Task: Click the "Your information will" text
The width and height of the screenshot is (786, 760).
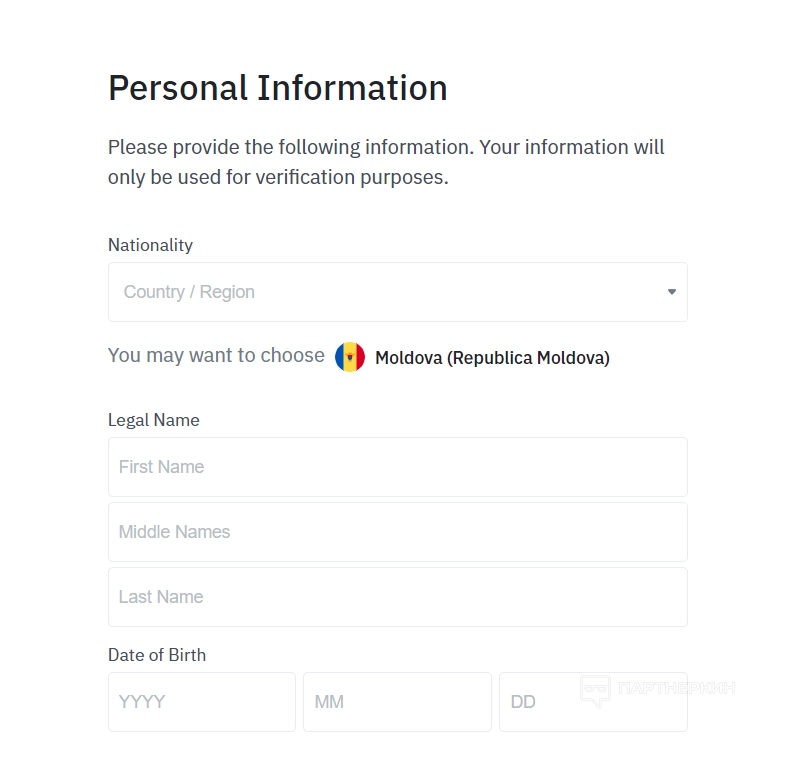Action: (x=572, y=147)
